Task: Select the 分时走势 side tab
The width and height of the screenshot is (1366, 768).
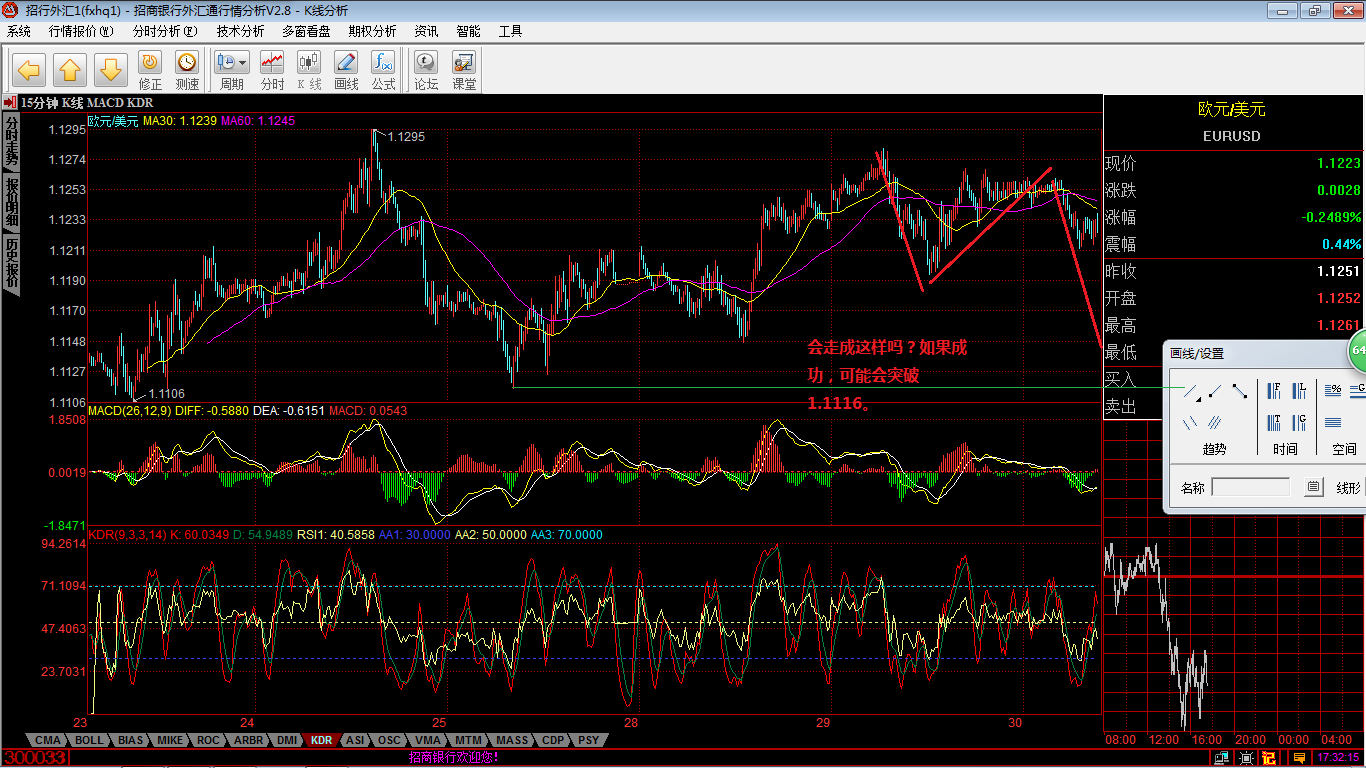Action: [x=11, y=141]
